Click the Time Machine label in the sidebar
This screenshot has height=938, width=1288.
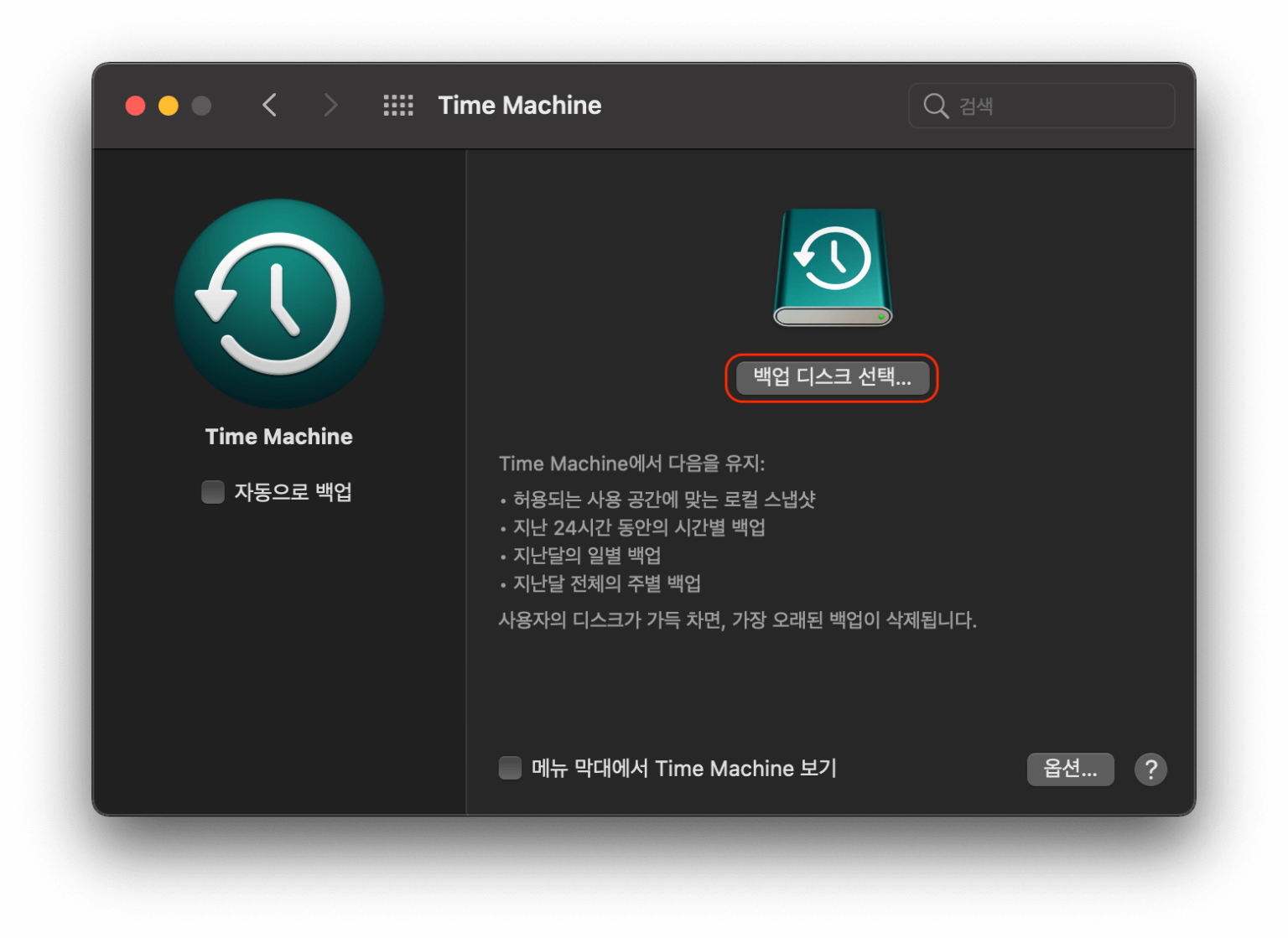coord(278,436)
